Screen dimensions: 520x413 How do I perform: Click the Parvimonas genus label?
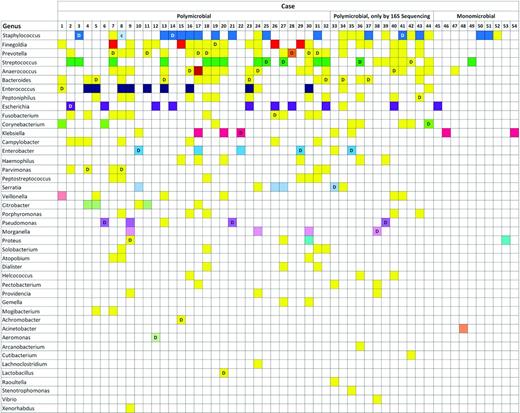(x=16, y=170)
